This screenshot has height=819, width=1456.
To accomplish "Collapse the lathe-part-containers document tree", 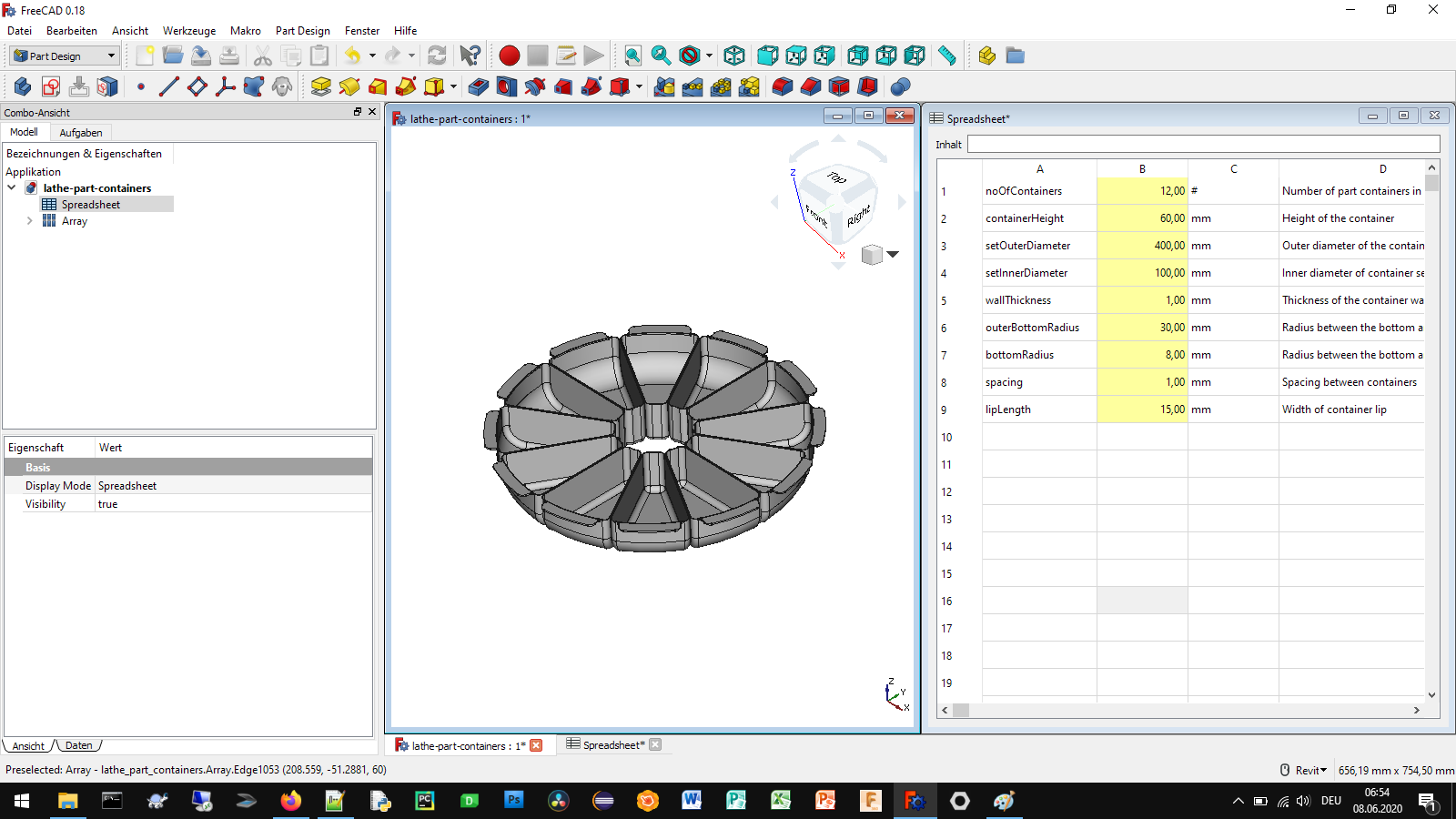I will tap(12, 188).
